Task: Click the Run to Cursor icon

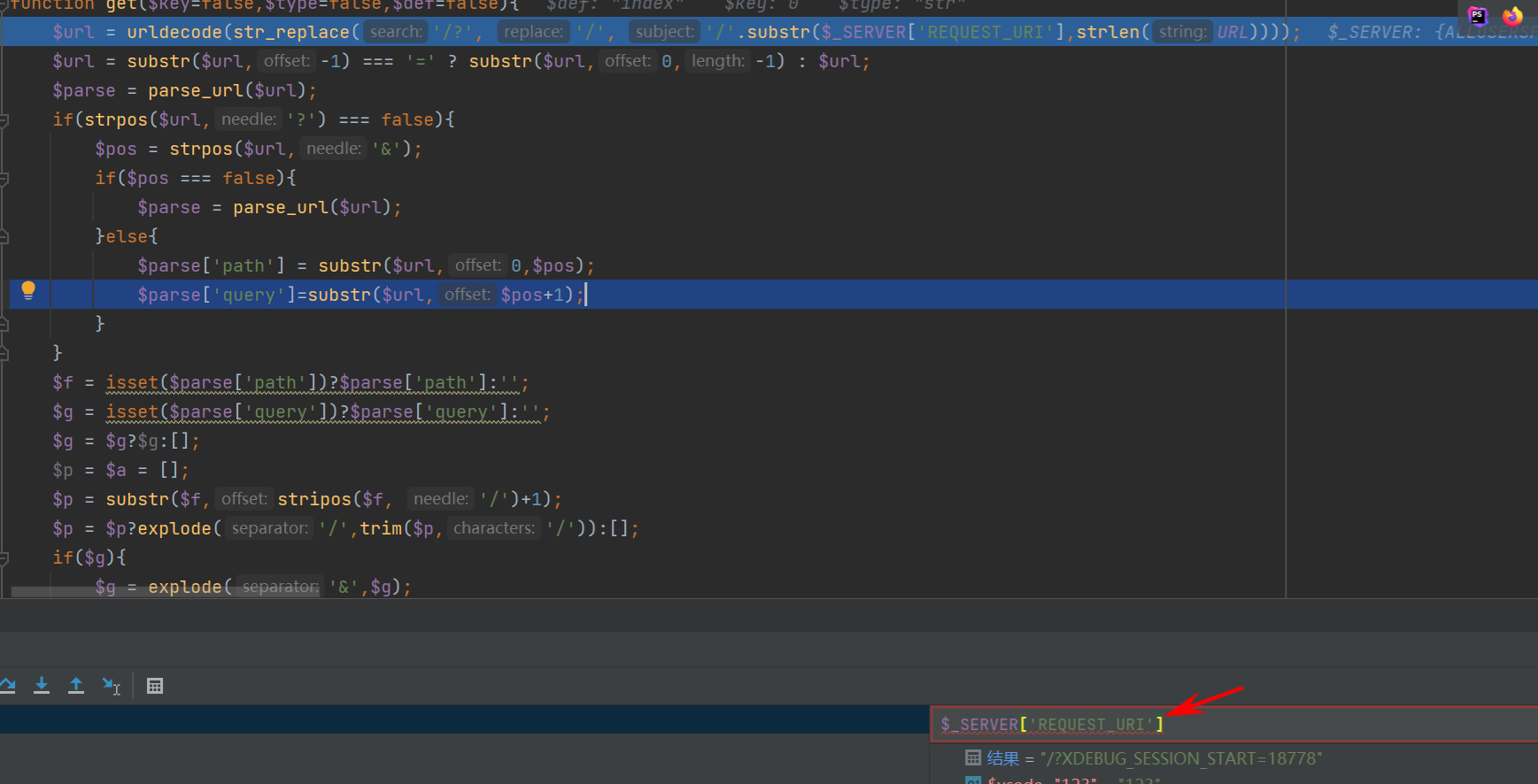Action: [112, 686]
